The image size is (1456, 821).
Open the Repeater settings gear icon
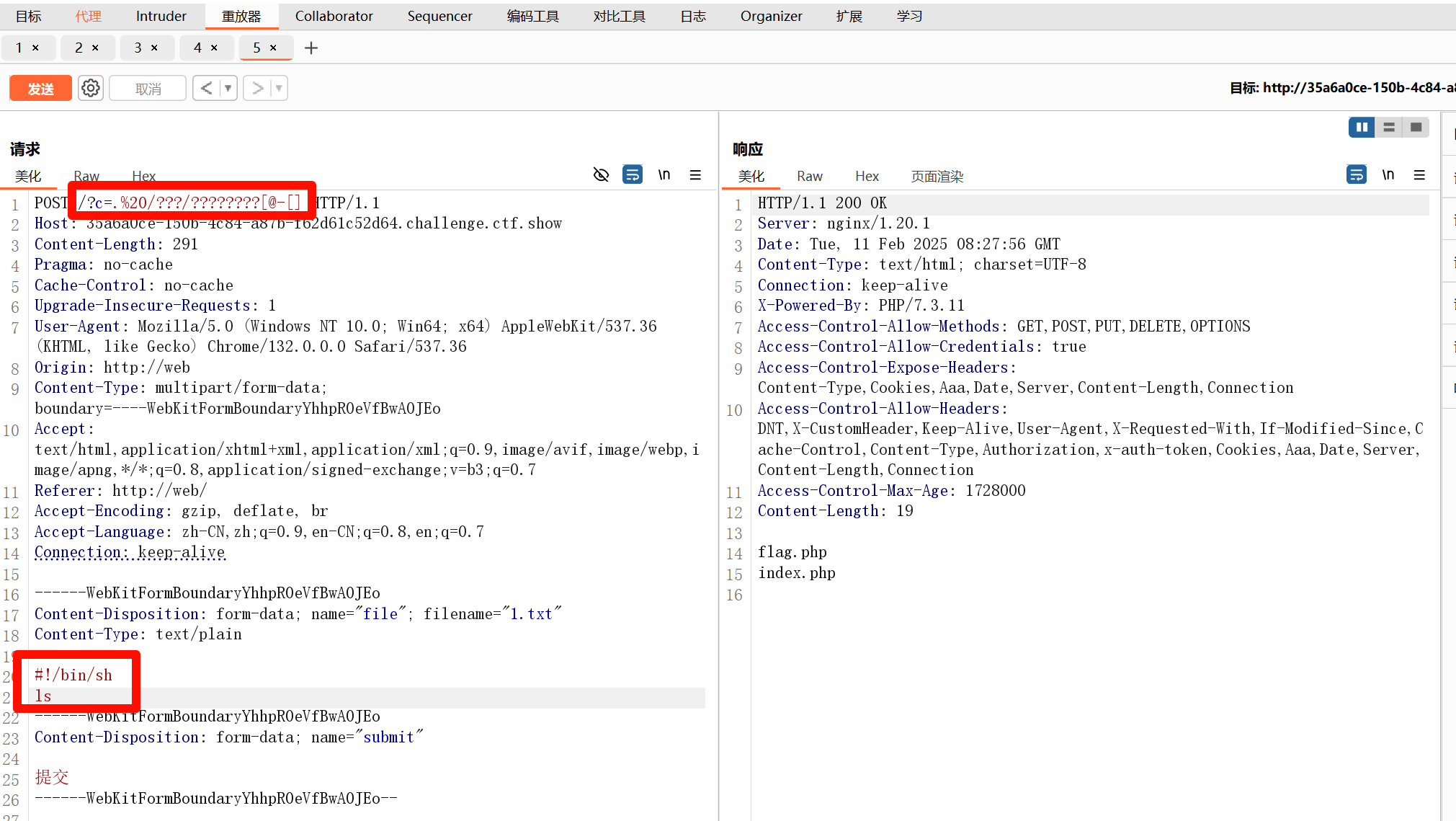tap(91, 88)
